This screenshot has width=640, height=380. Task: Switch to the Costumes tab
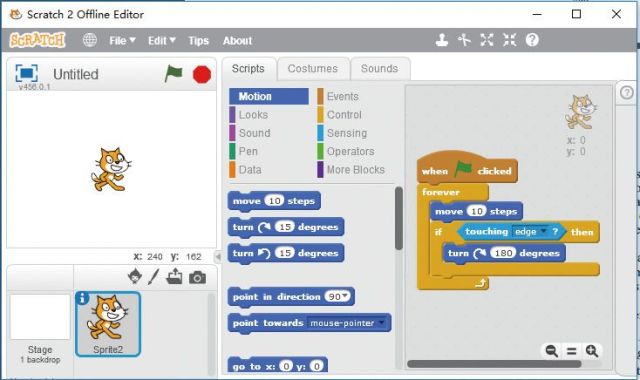313,69
